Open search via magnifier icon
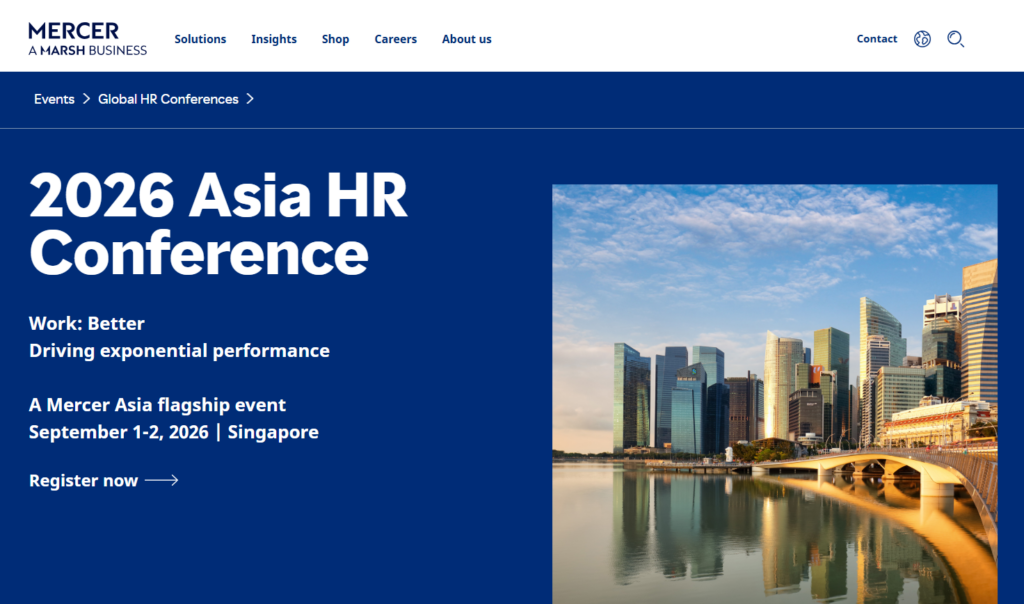Image resolution: width=1024 pixels, height=604 pixels. [955, 39]
